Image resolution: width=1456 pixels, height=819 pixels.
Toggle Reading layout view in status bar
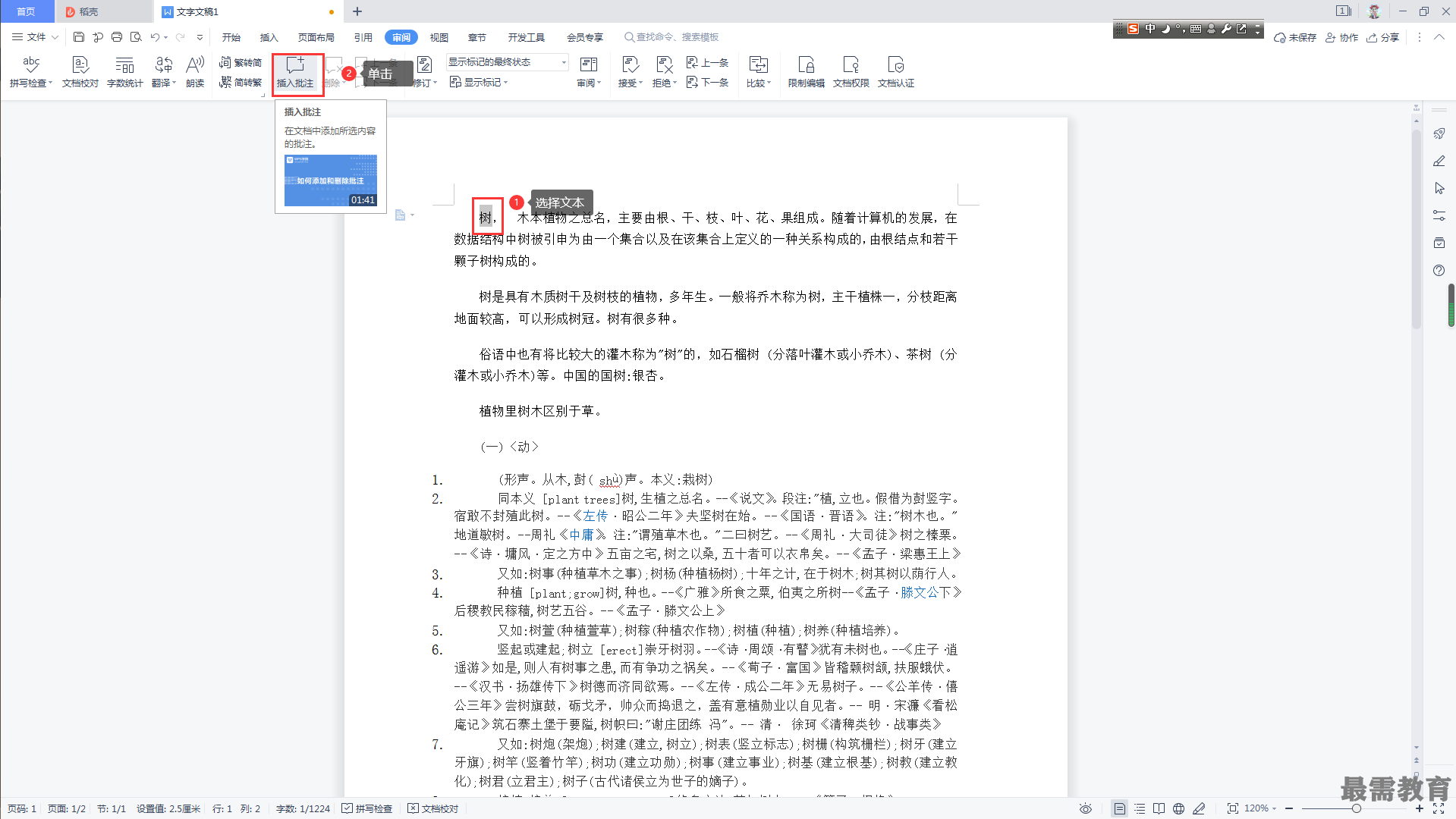tap(1159, 808)
